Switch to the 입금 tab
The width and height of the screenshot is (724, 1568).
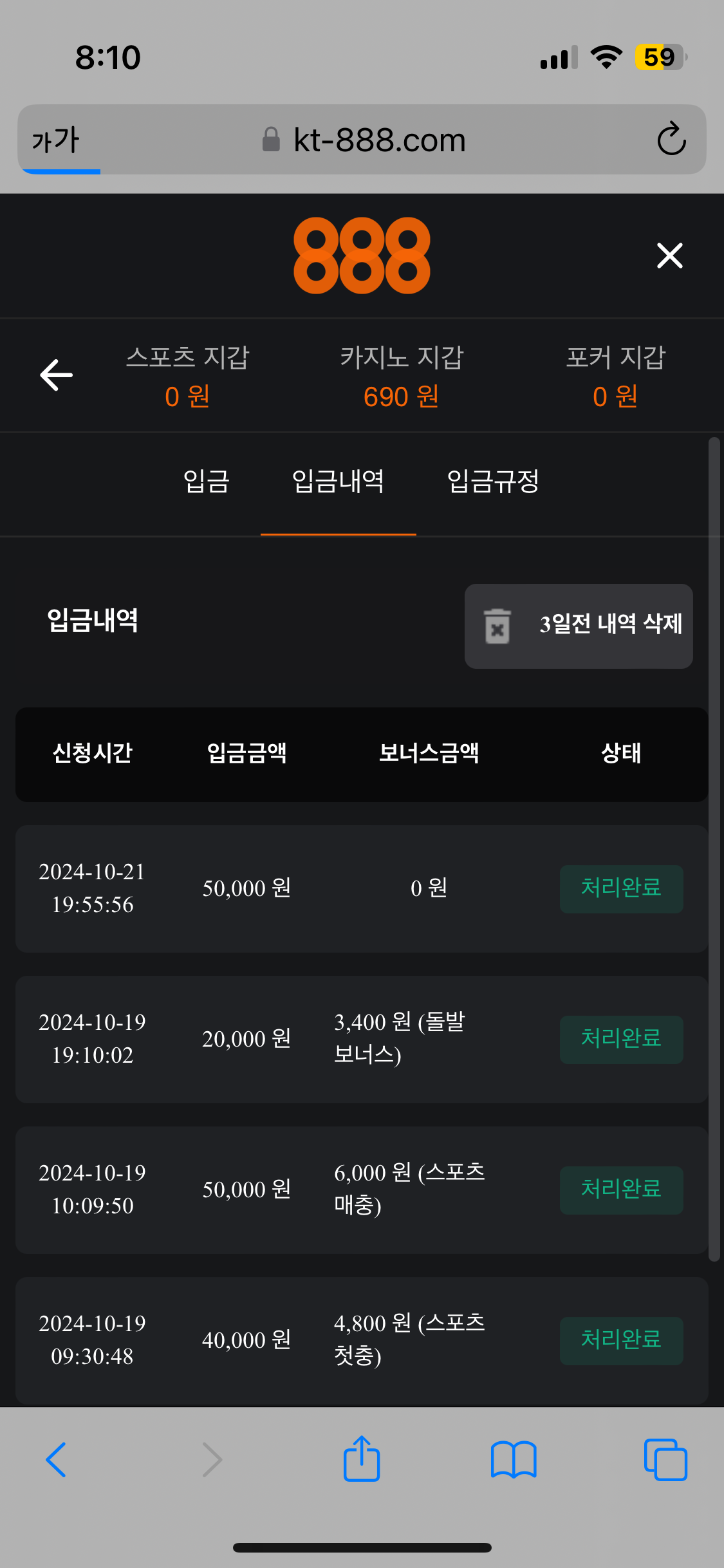pos(207,481)
